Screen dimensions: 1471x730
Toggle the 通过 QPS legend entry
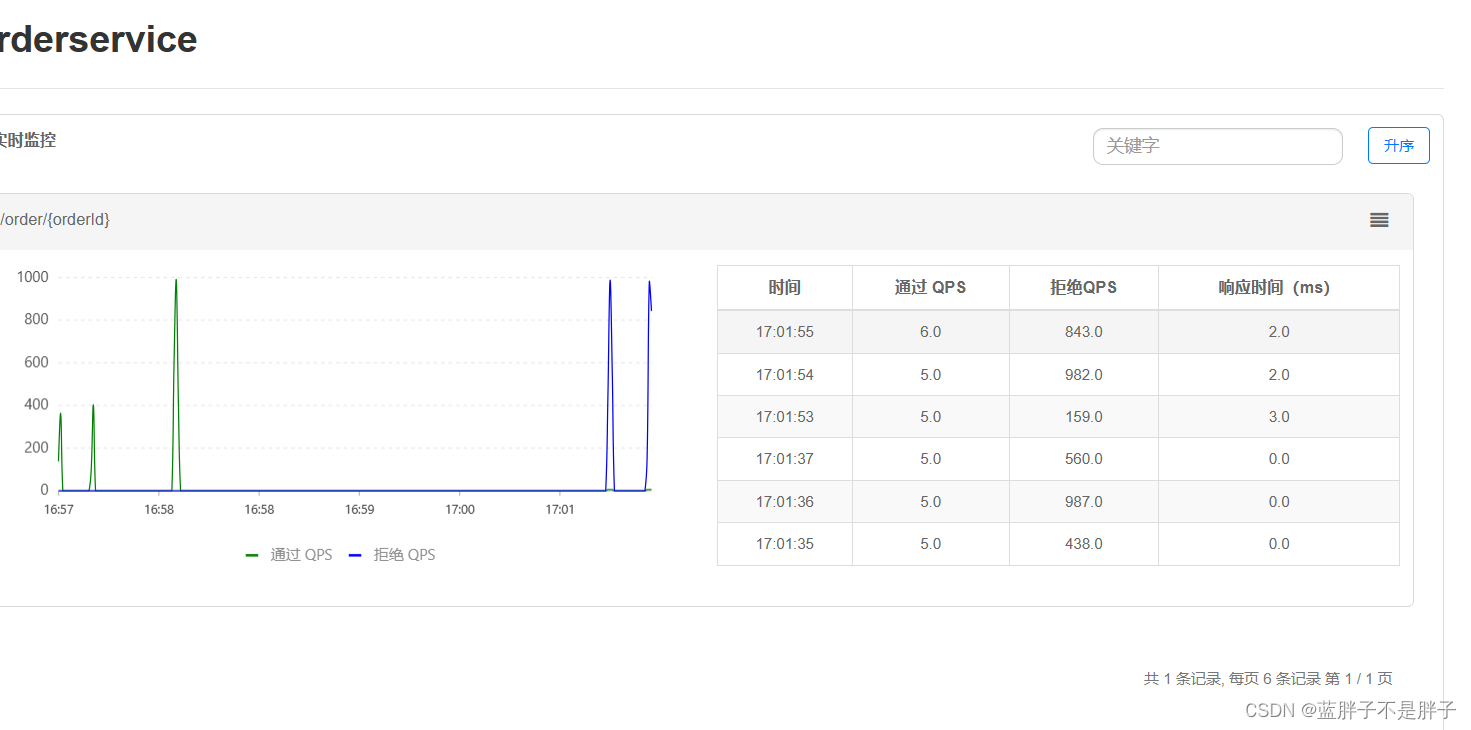pyautogui.click(x=289, y=555)
